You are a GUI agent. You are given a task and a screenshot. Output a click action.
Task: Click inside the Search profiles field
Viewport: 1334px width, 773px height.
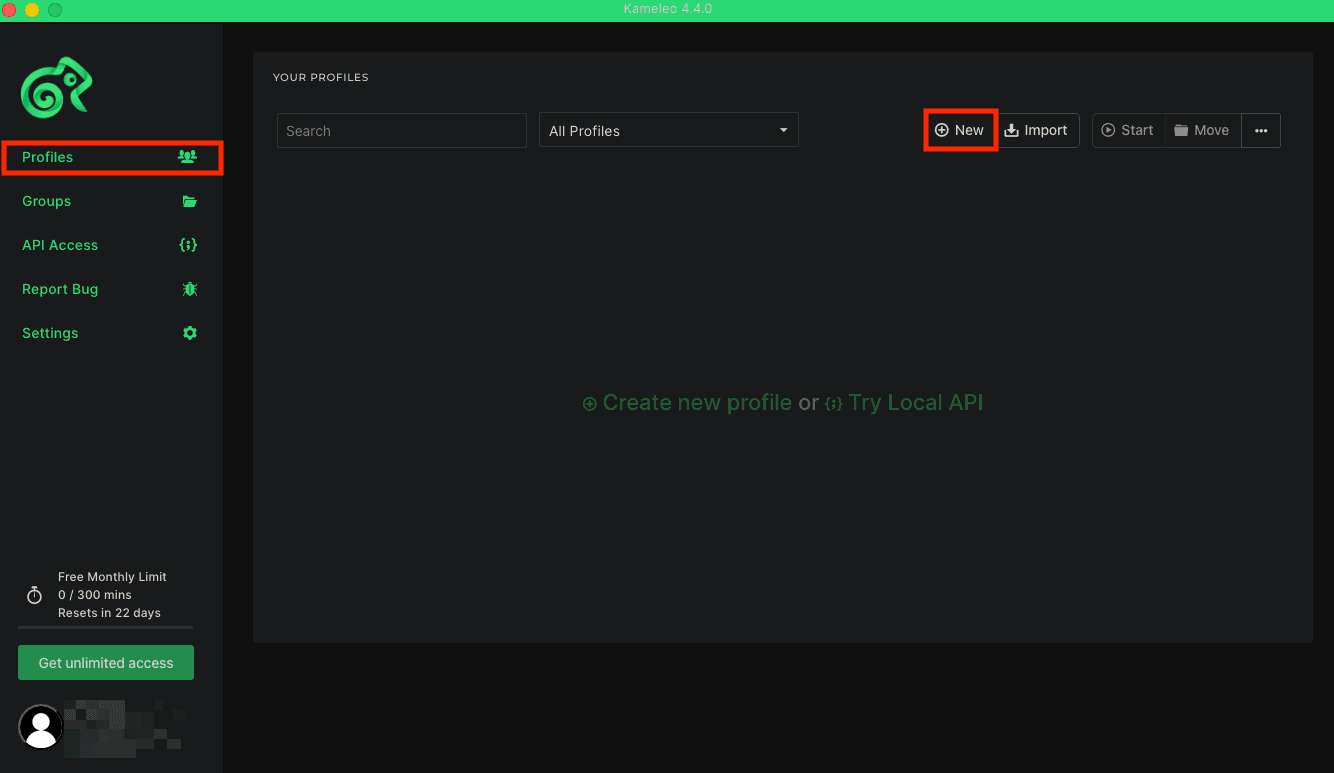[400, 130]
